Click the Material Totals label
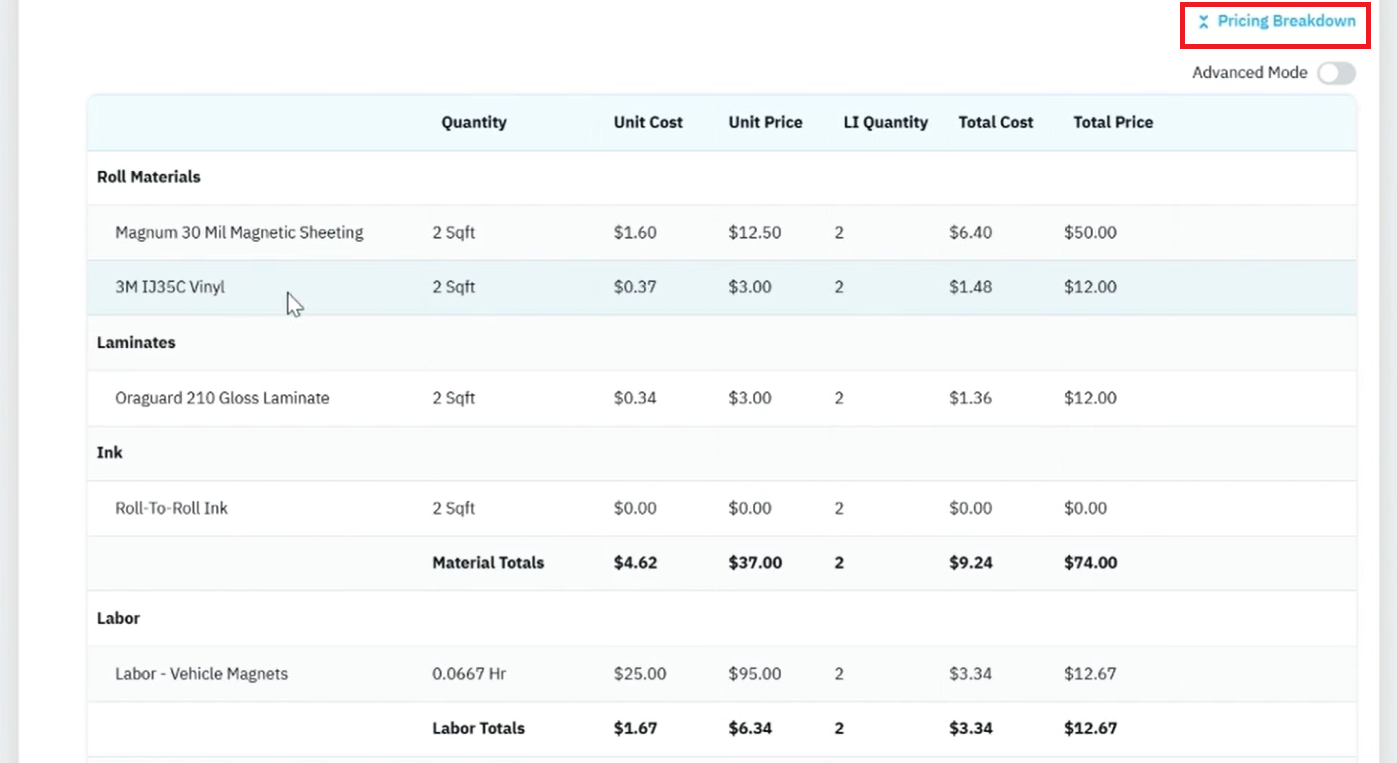 click(x=488, y=563)
